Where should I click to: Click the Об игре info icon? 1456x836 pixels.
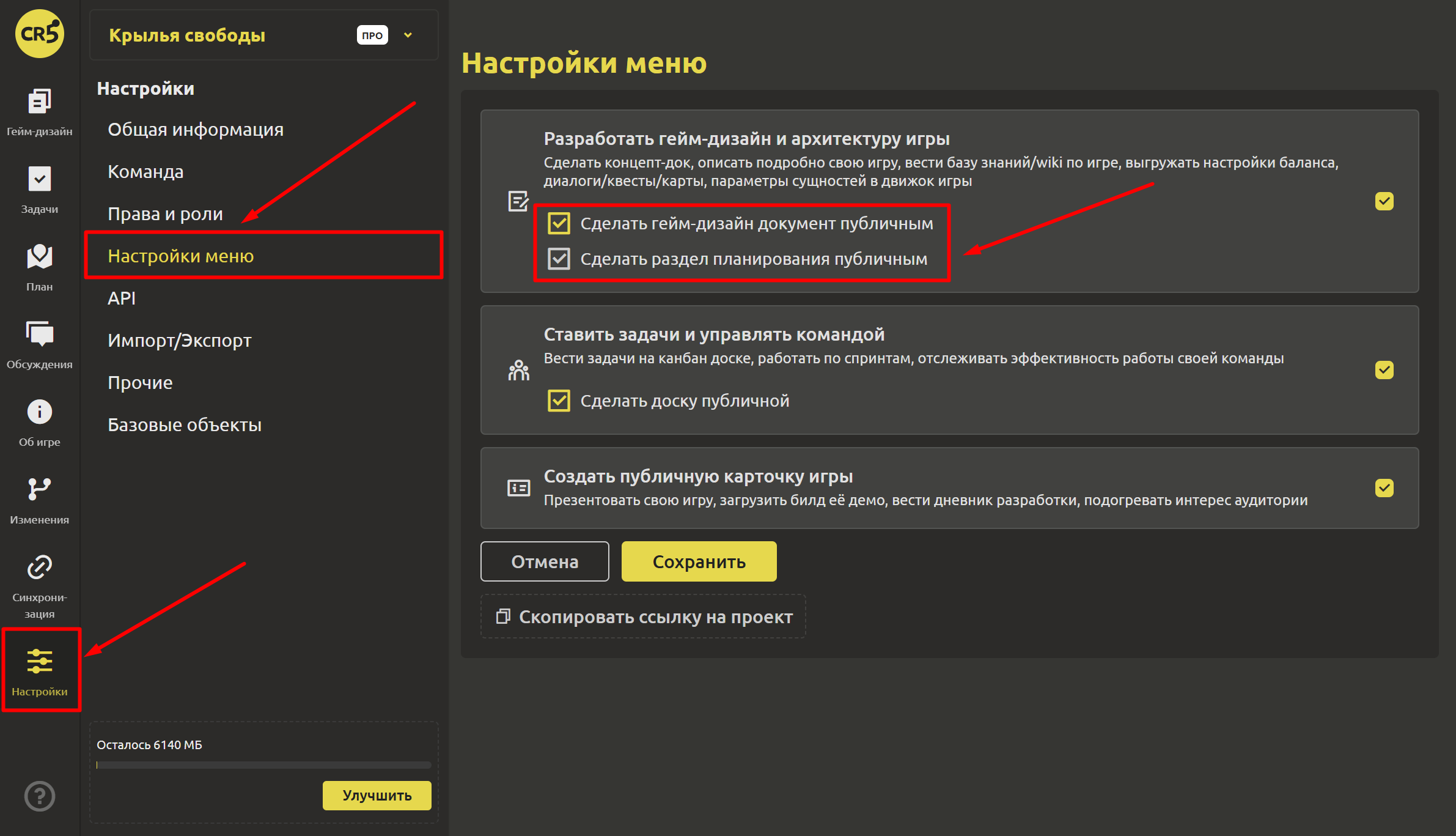click(39, 422)
